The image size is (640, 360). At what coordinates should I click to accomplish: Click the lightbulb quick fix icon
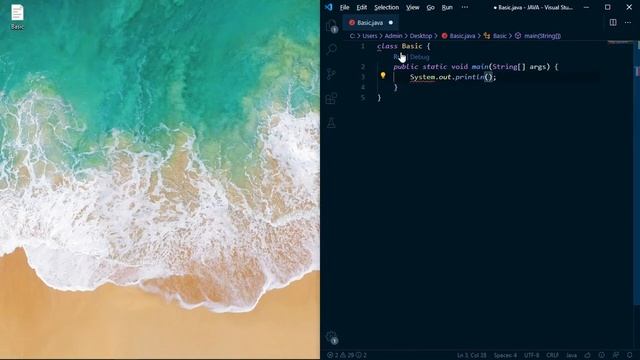pos(383,75)
